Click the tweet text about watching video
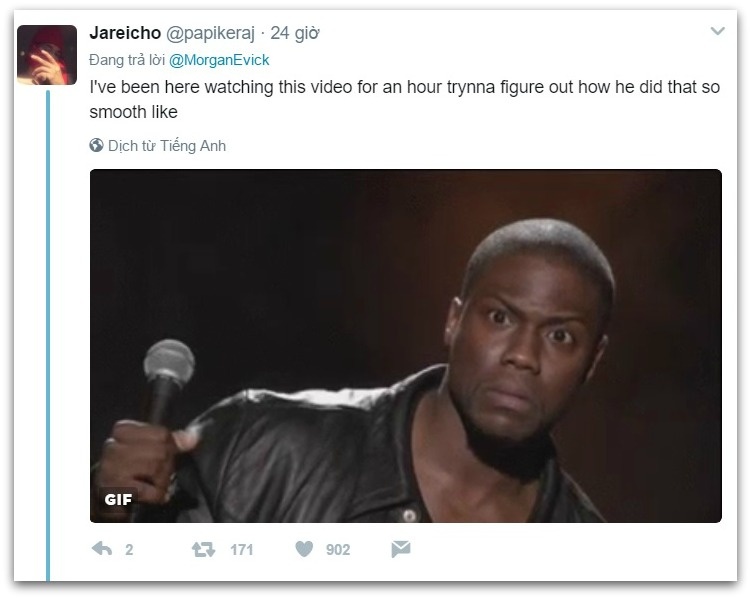 405,99
